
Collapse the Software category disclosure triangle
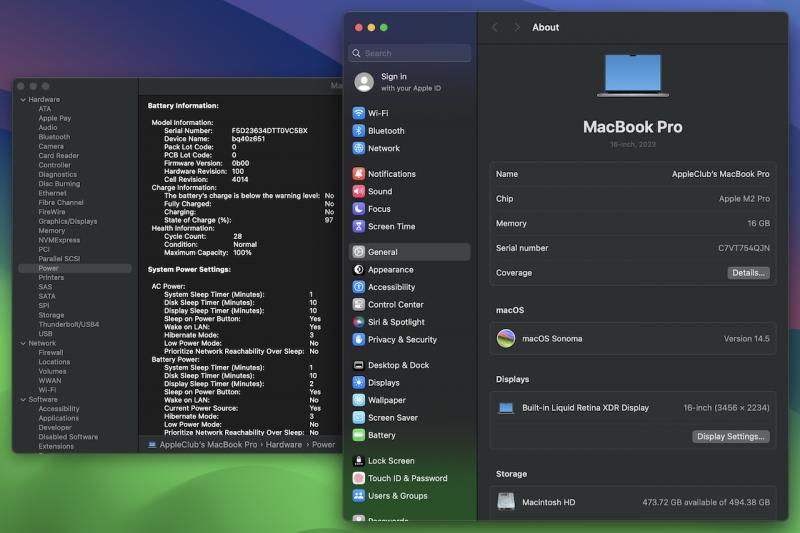point(22,399)
